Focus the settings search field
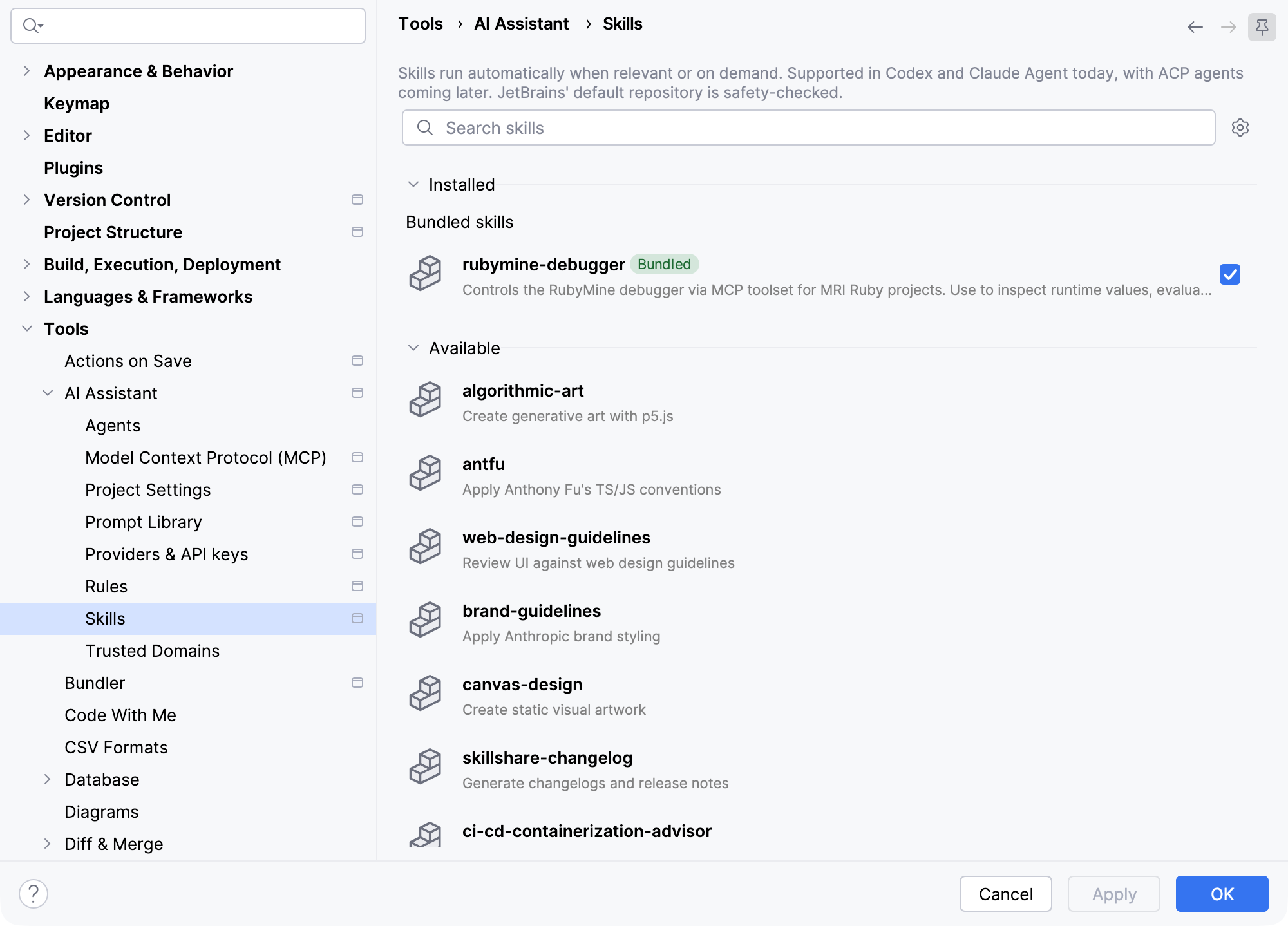1288x926 pixels. click(x=188, y=26)
